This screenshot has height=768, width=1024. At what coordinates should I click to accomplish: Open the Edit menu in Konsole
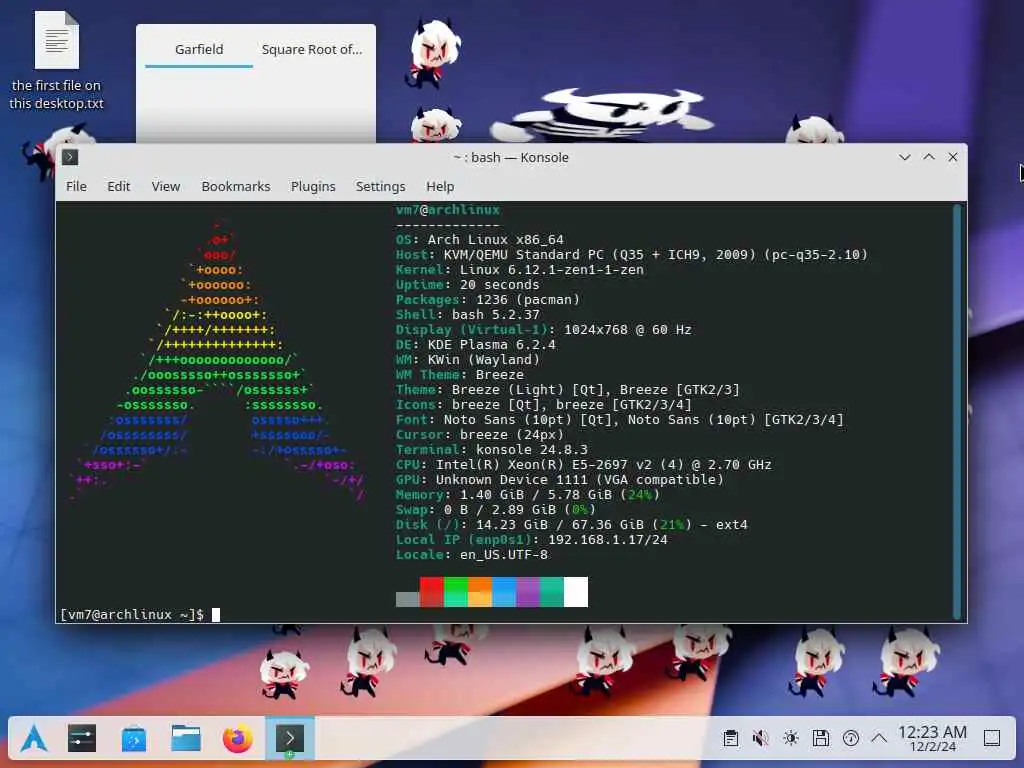pos(119,186)
